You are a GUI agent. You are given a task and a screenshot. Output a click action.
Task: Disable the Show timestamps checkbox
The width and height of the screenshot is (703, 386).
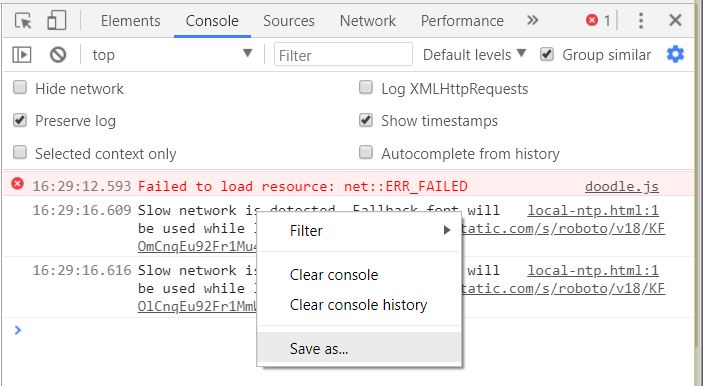click(x=366, y=120)
